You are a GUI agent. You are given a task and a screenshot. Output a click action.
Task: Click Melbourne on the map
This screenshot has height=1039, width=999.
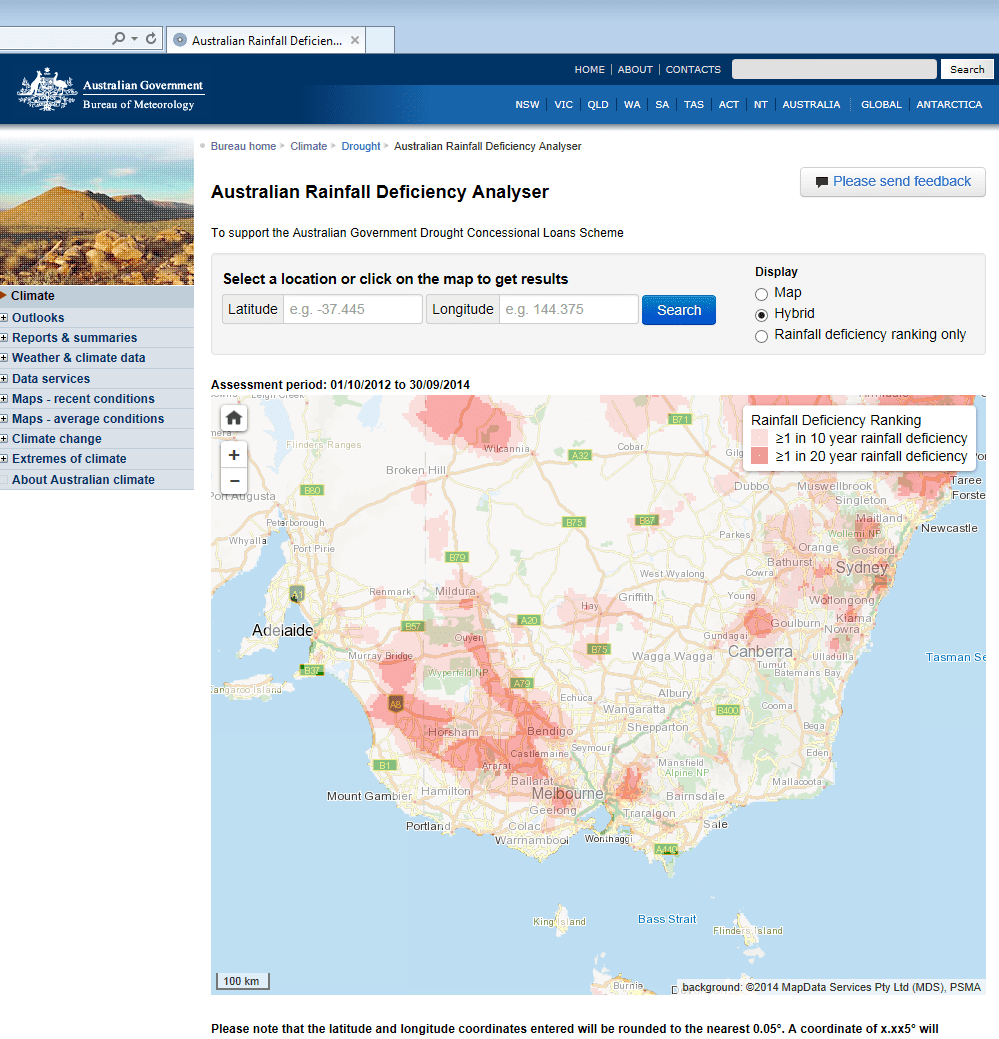pyautogui.click(x=568, y=794)
